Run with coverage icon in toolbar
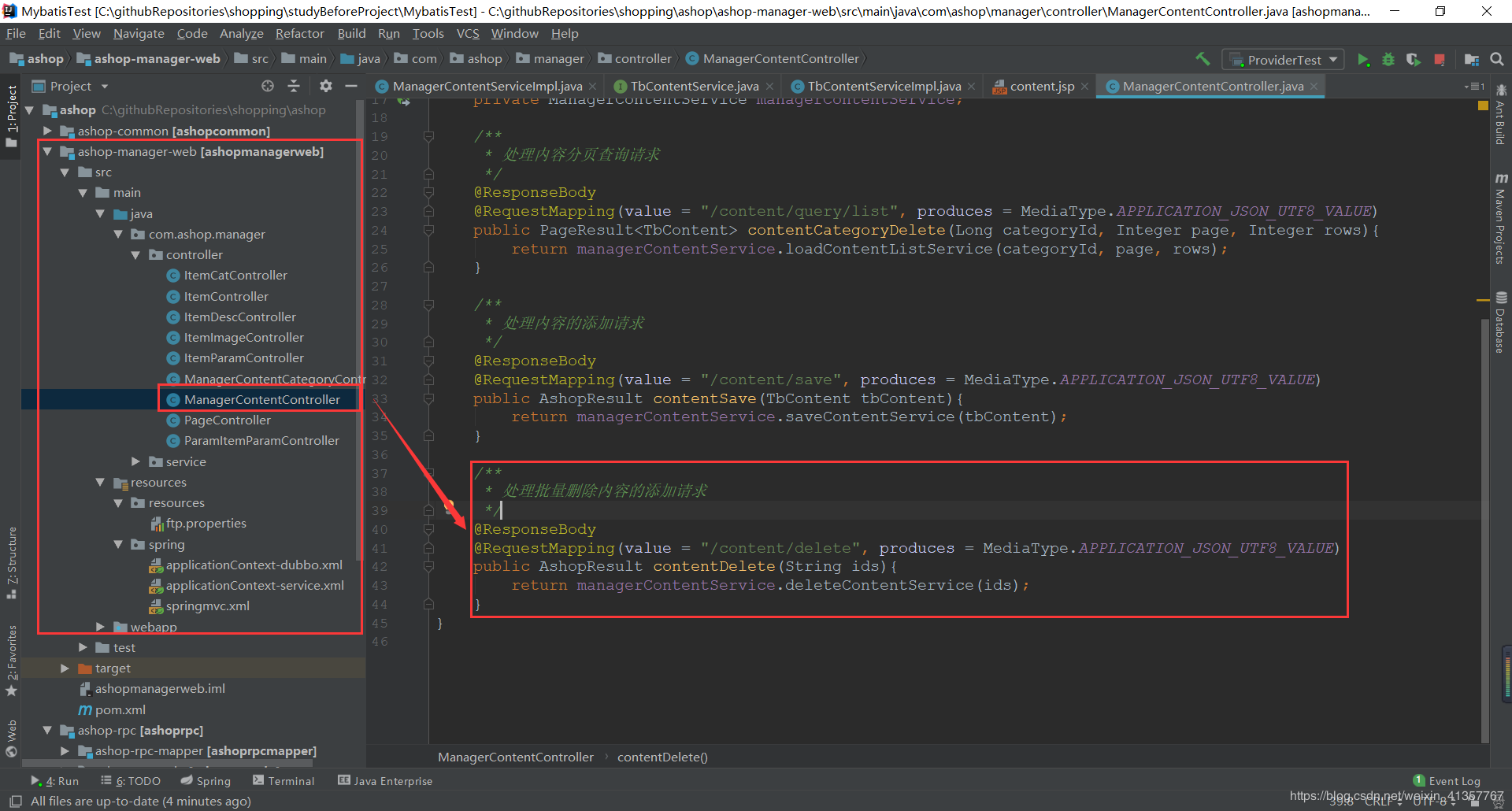Viewport: 1512px width, 811px height. (1414, 60)
